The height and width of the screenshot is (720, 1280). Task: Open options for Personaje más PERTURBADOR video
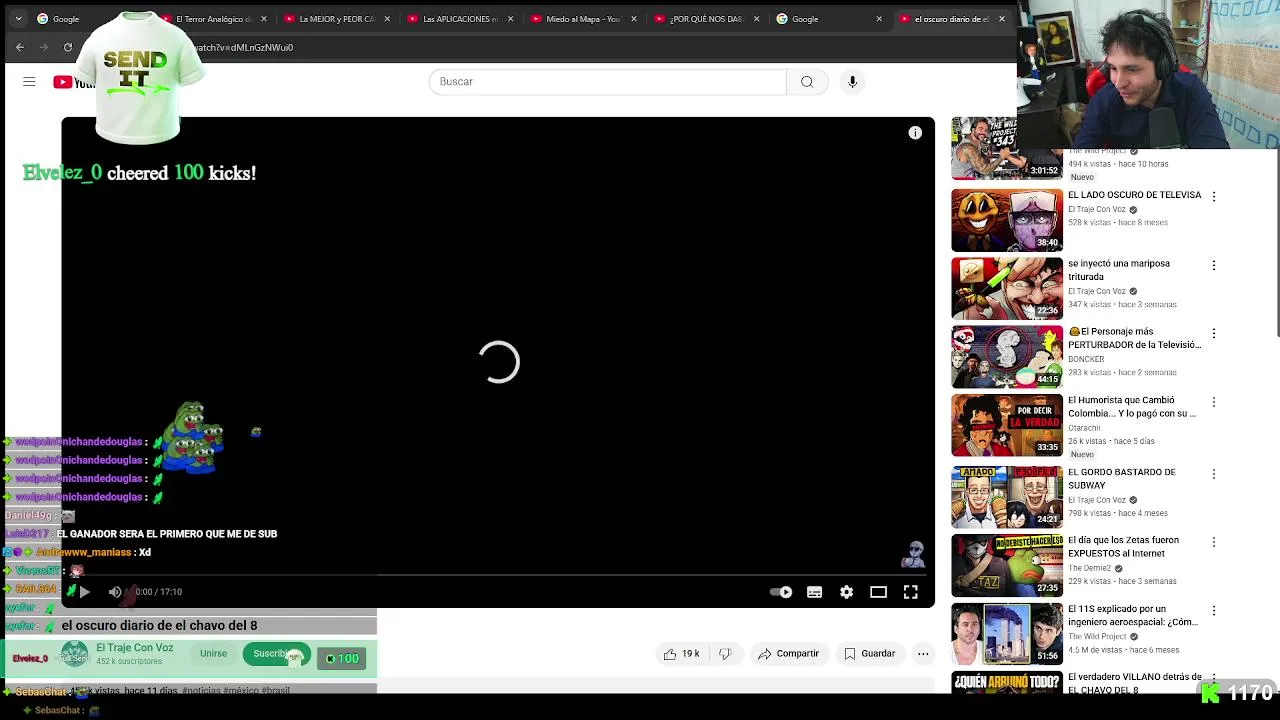[x=1214, y=333]
